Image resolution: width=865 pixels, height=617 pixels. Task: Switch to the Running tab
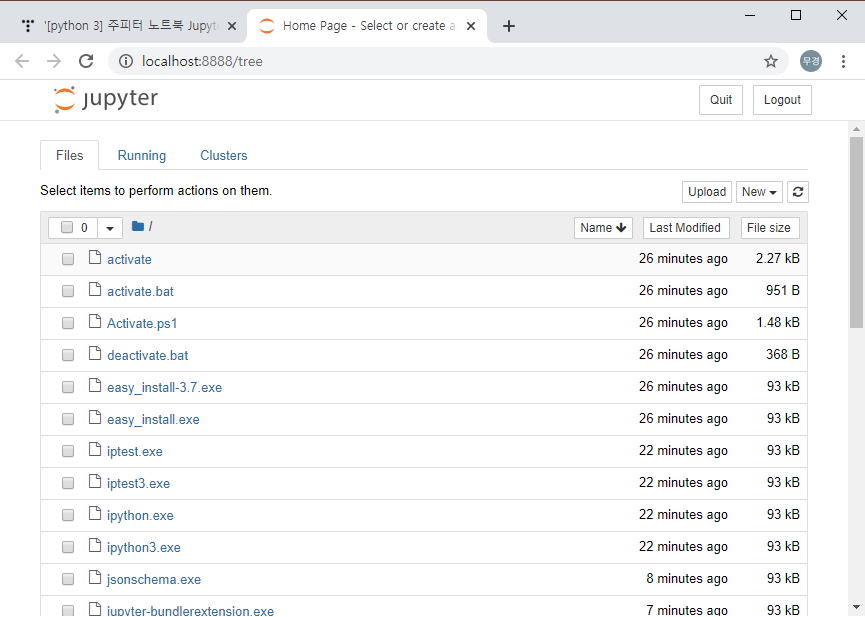(142, 156)
